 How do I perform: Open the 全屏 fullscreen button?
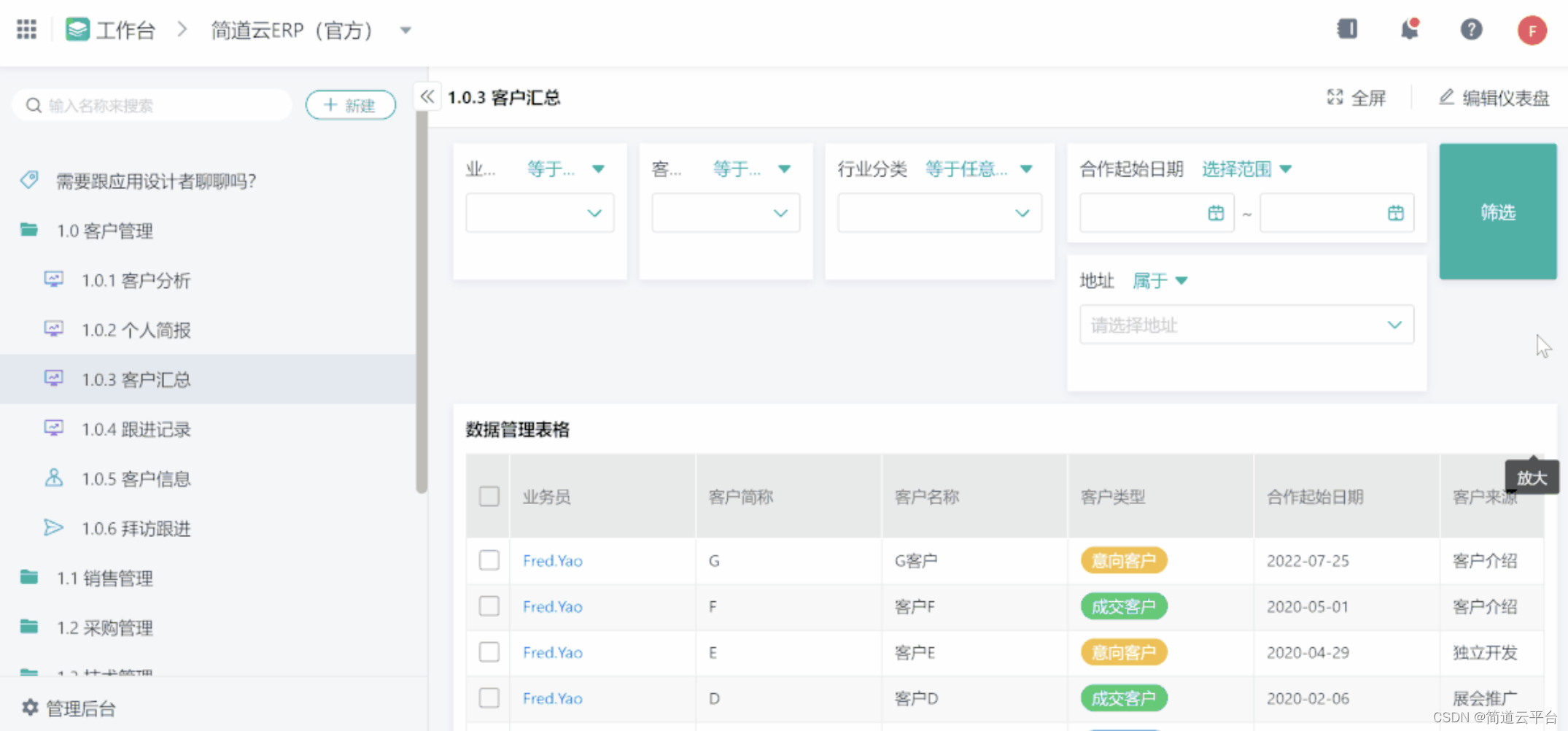pyautogui.click(x=1357, y=98)
